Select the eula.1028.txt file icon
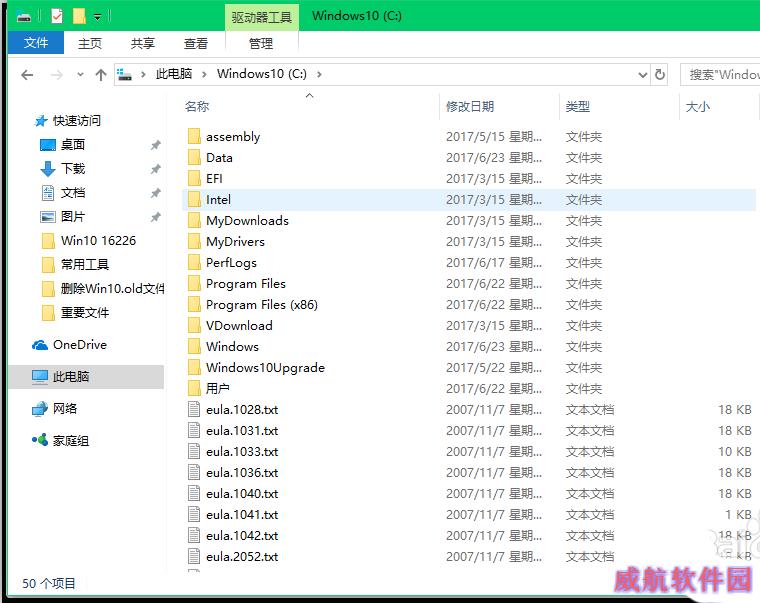 pos(194,410)
